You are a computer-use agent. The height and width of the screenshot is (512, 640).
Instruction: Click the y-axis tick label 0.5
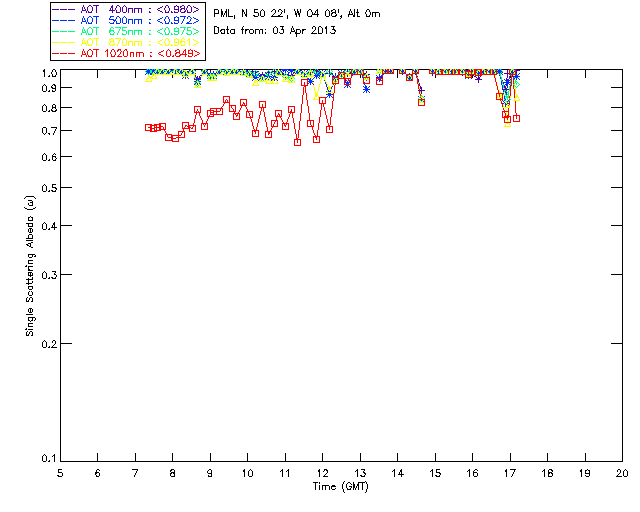pos(49,188)
